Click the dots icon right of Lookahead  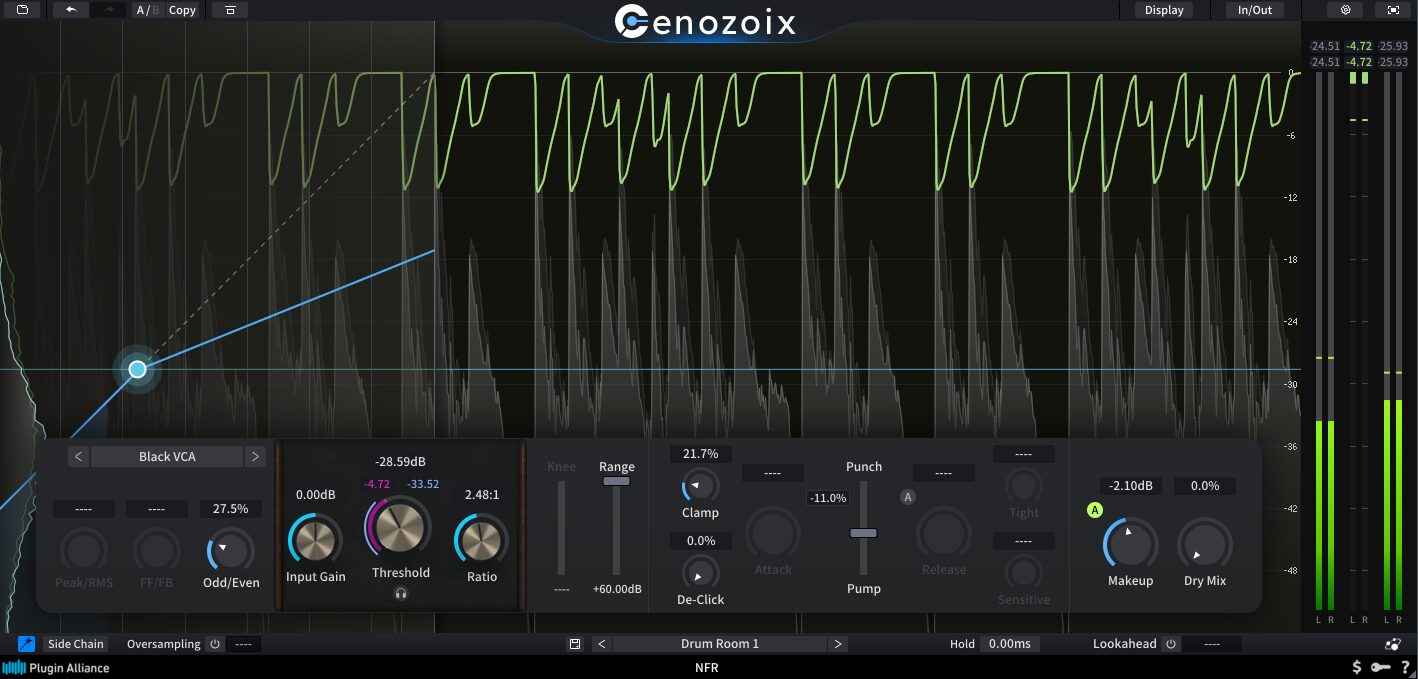pos(1393,644)
